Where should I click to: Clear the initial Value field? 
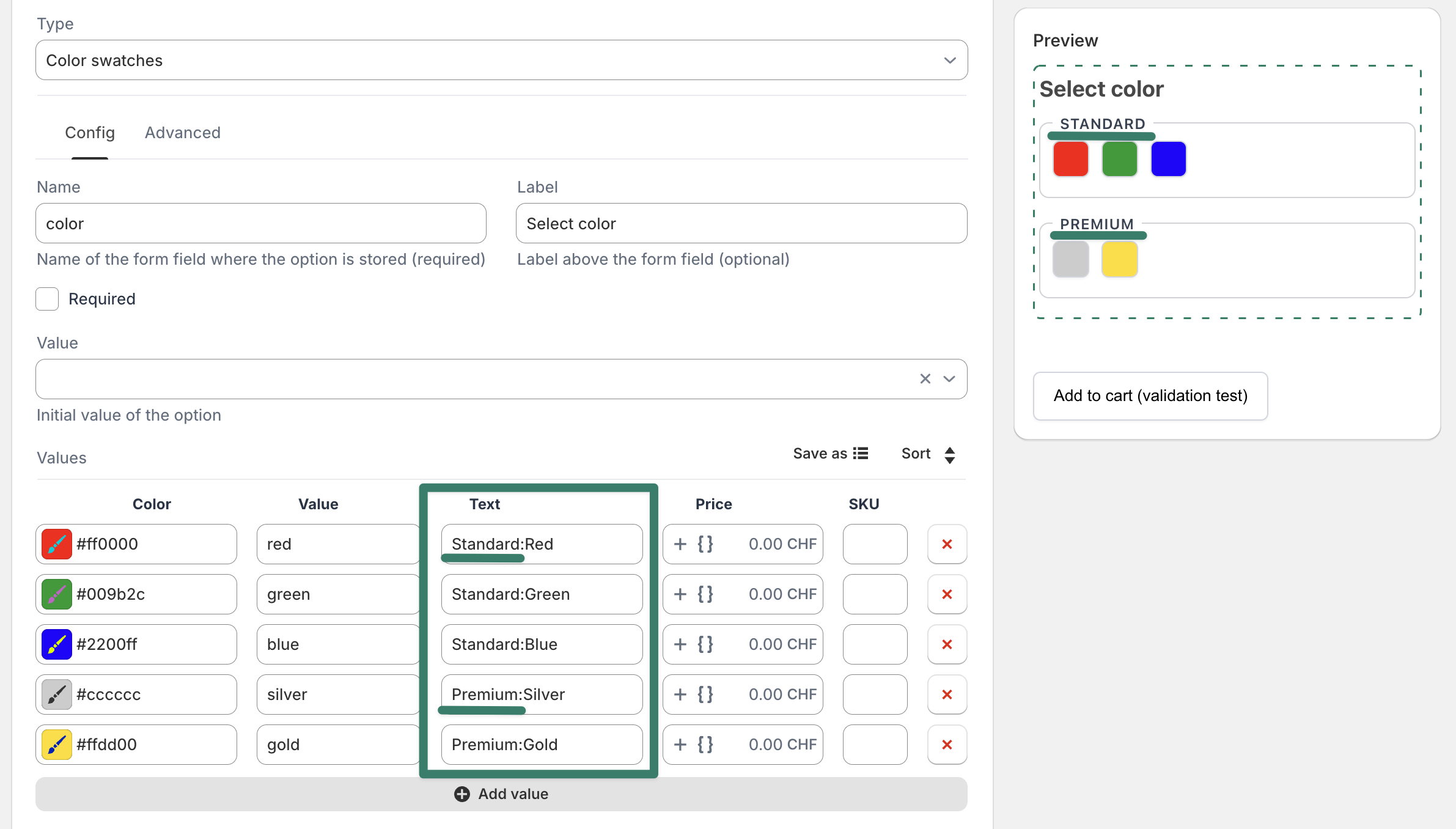tap(925, 379)
